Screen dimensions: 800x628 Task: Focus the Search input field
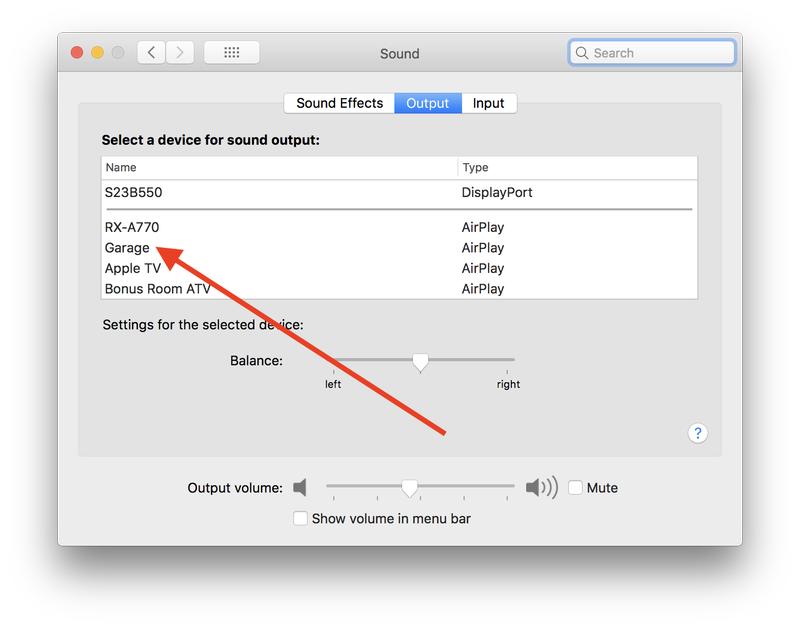[652, 53]
